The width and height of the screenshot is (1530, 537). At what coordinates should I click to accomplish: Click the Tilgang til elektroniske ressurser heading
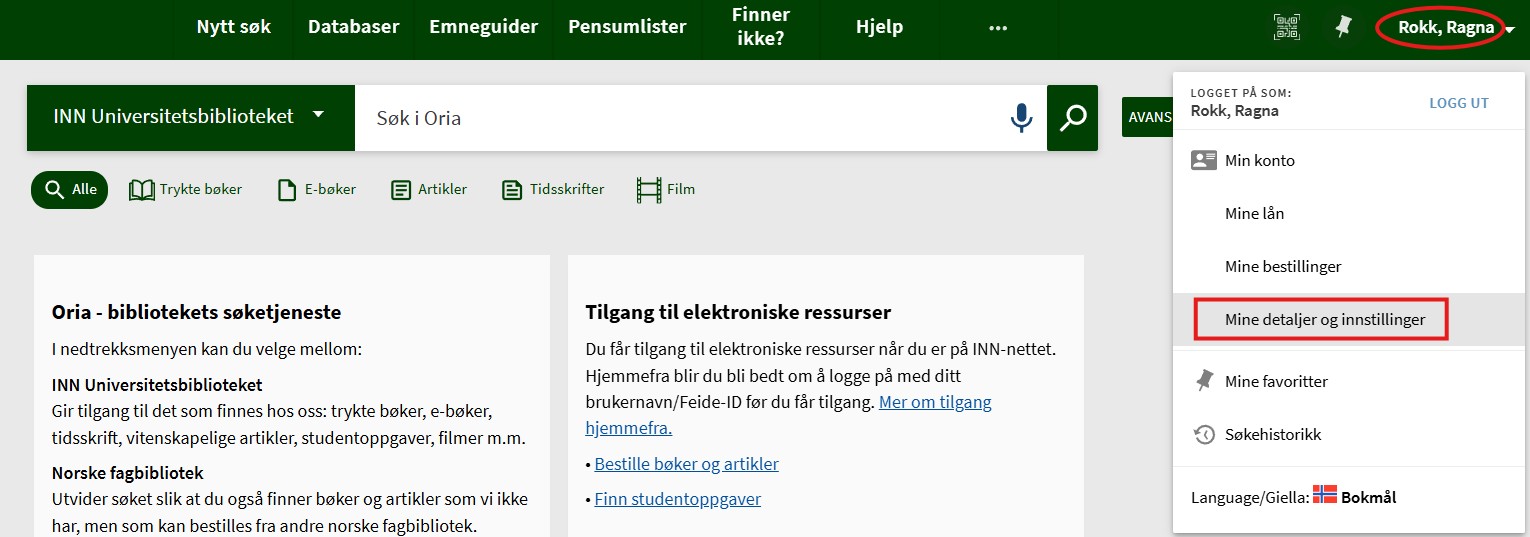point(738,312)
